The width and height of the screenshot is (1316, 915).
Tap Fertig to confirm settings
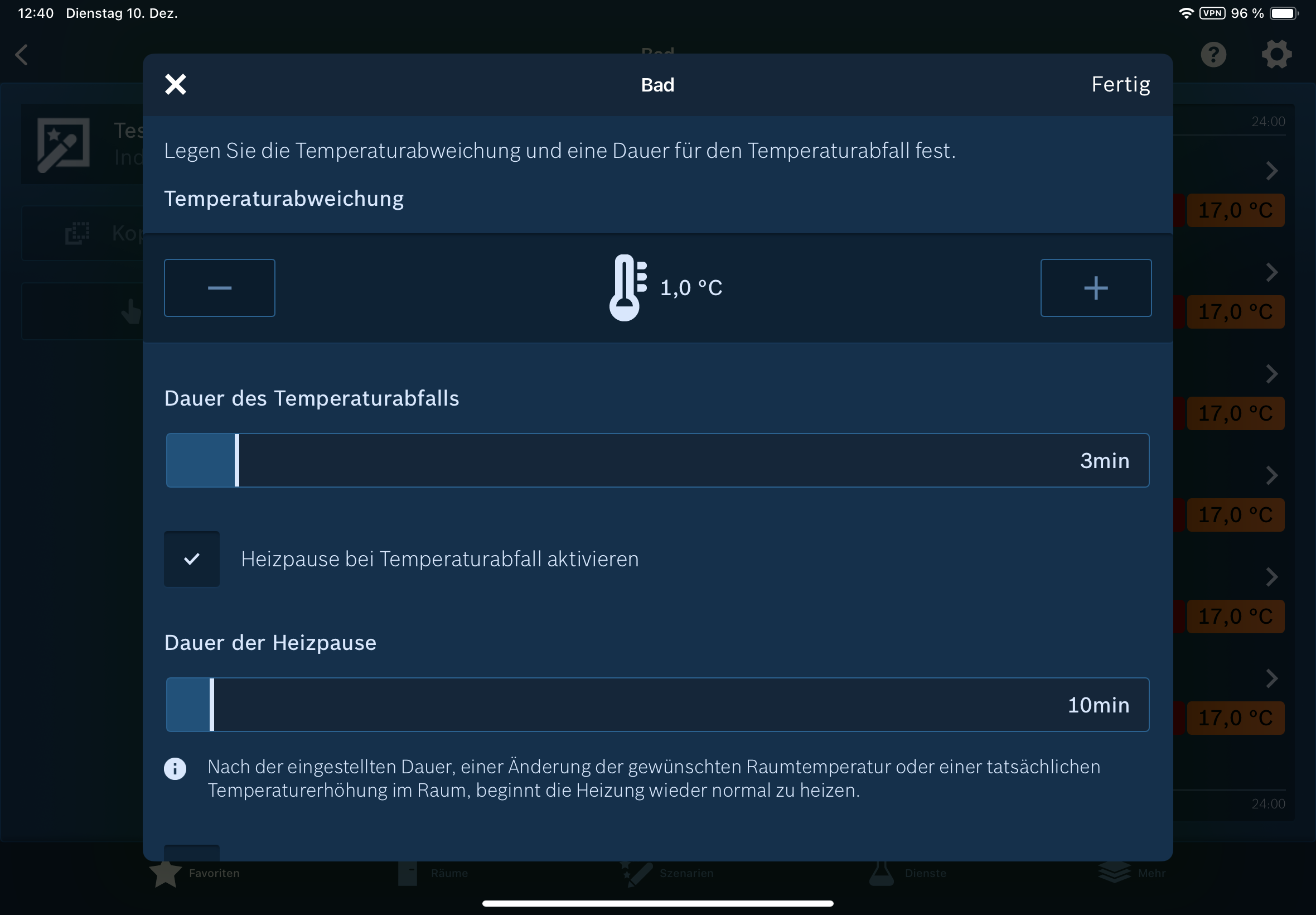(x=1120, y=84)
